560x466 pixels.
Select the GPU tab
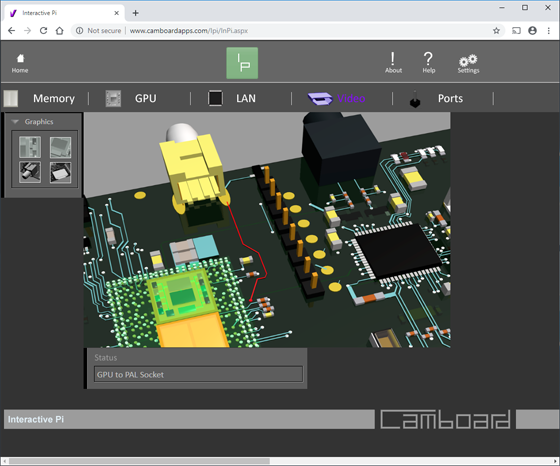coord(145,99)
